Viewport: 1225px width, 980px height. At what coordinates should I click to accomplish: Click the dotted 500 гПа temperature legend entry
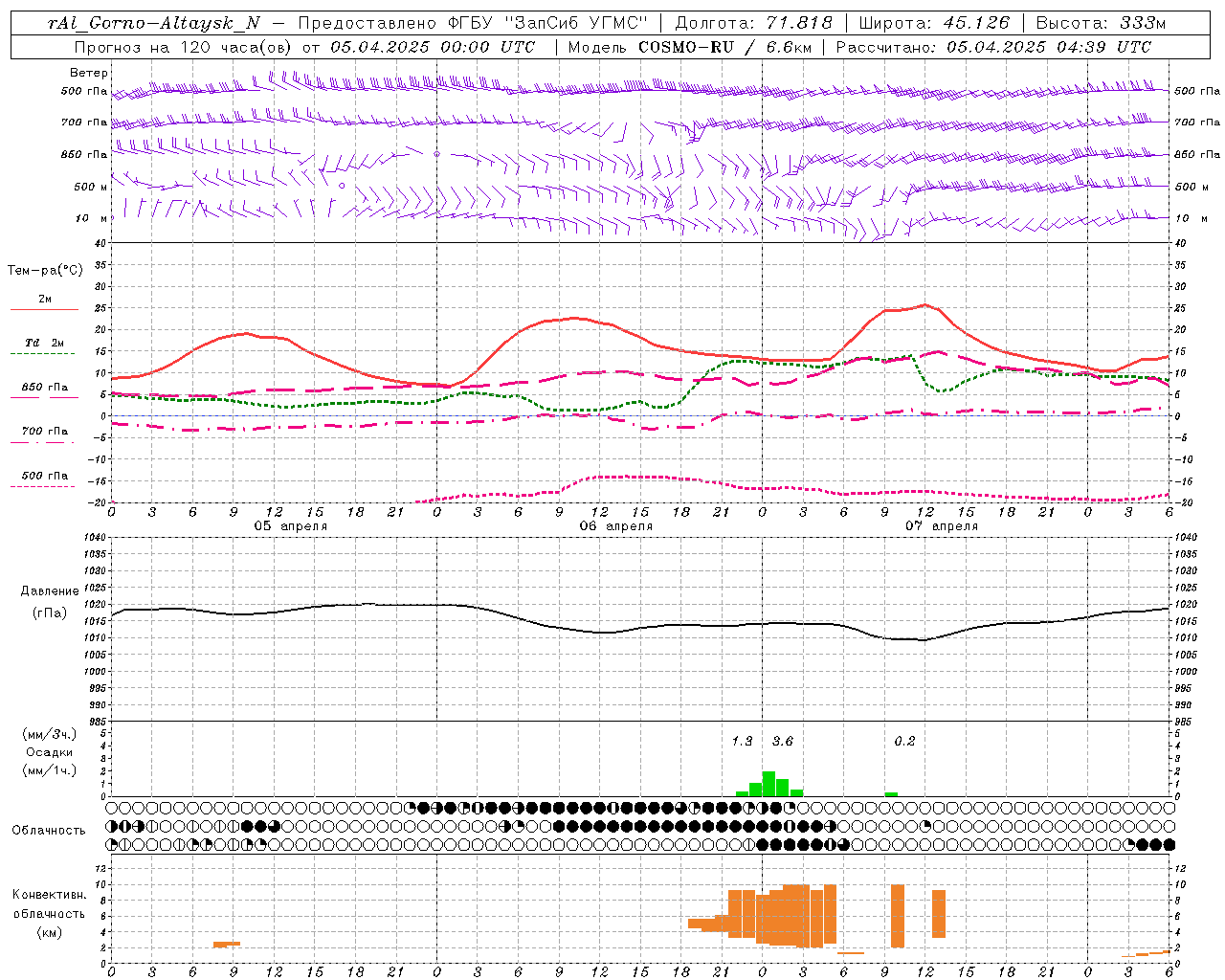click(44, 479)
